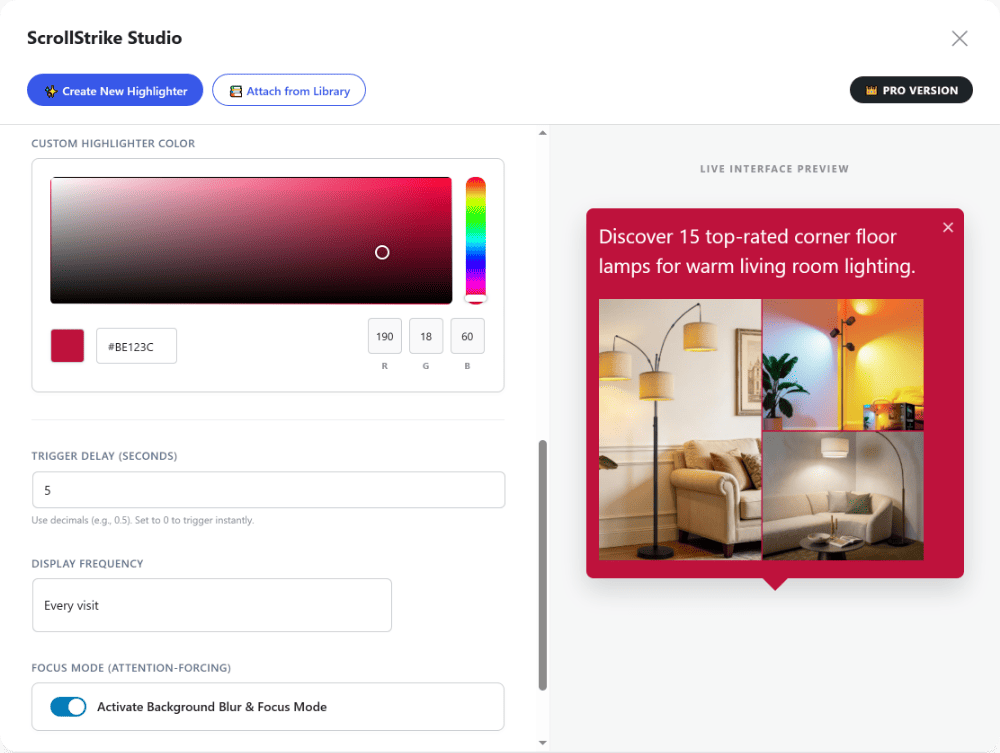
Task: Click the FOCUS MODE (ATTENTION-FORCING) label
Action: 131,668
